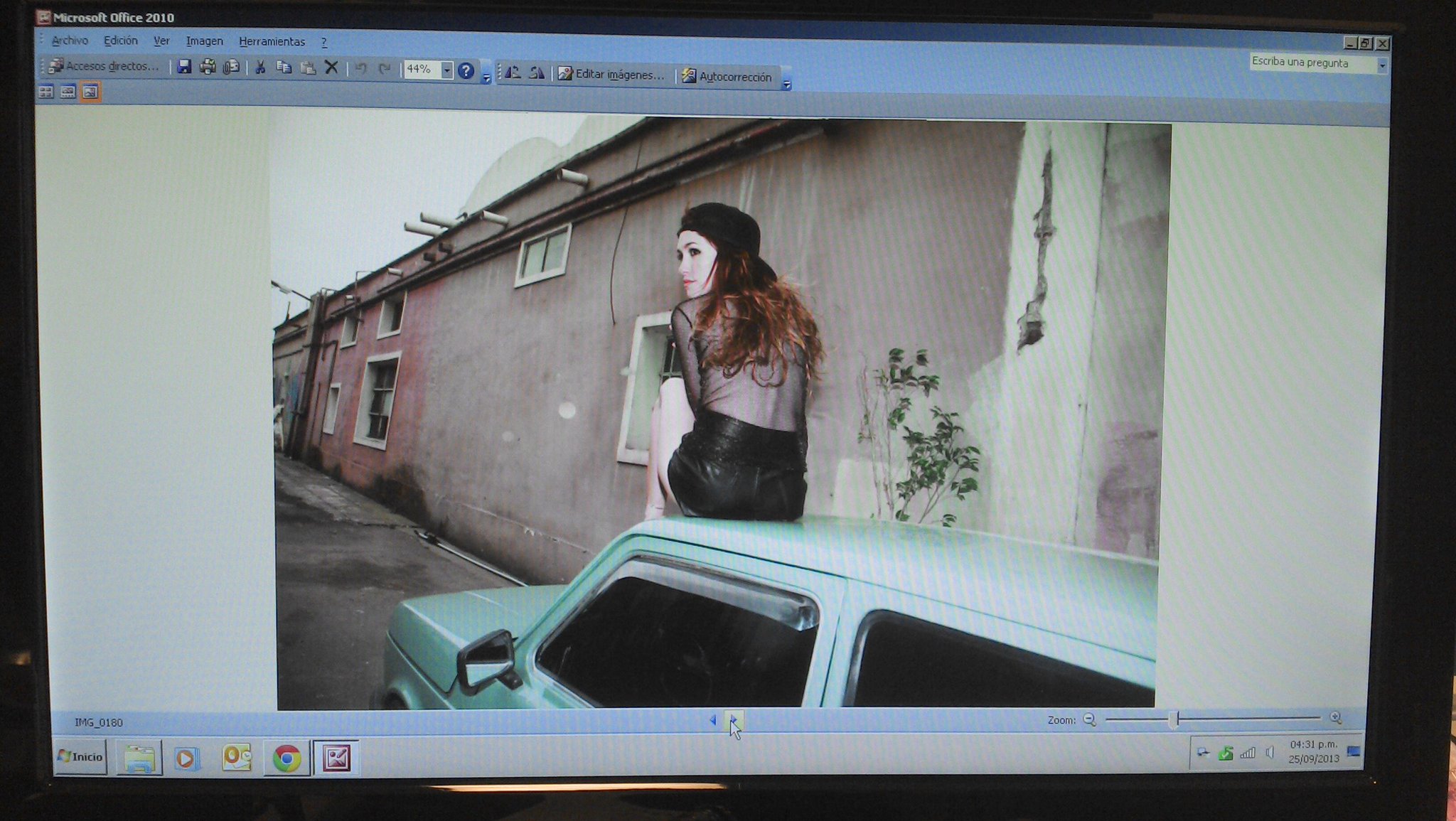The height and width of the screenshot is (821, 1456).
Task: Open Help with blue question icon
Action: pyautogui.click(x=466, y=70)
